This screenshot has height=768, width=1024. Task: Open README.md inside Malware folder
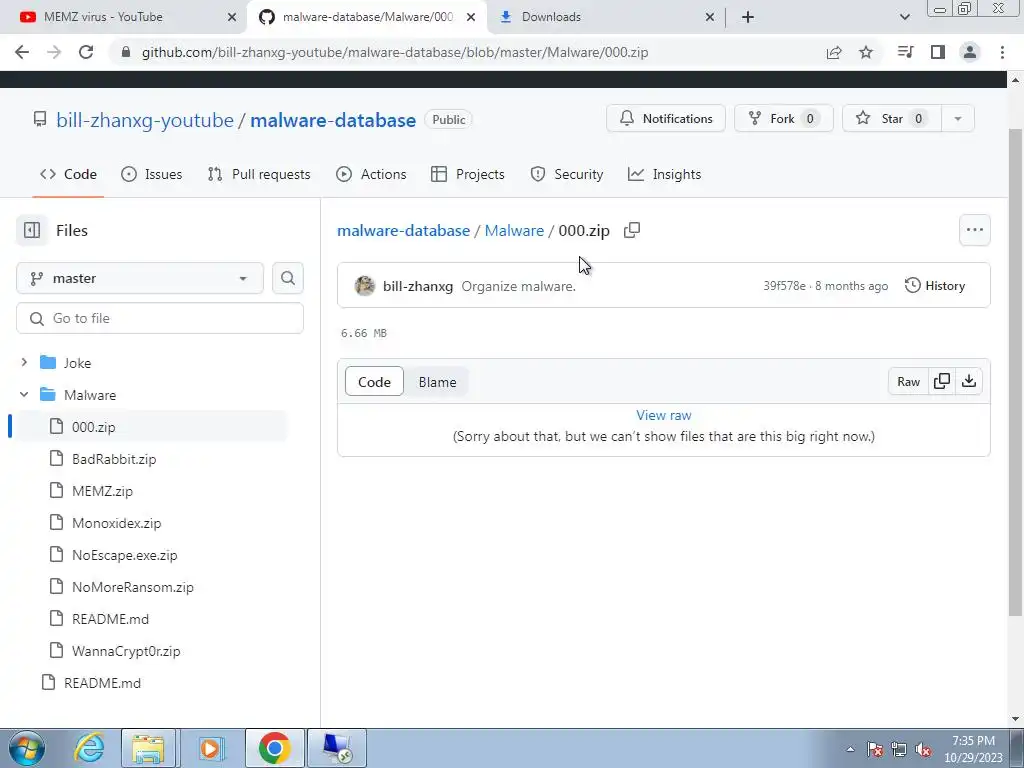coord(110,619)
